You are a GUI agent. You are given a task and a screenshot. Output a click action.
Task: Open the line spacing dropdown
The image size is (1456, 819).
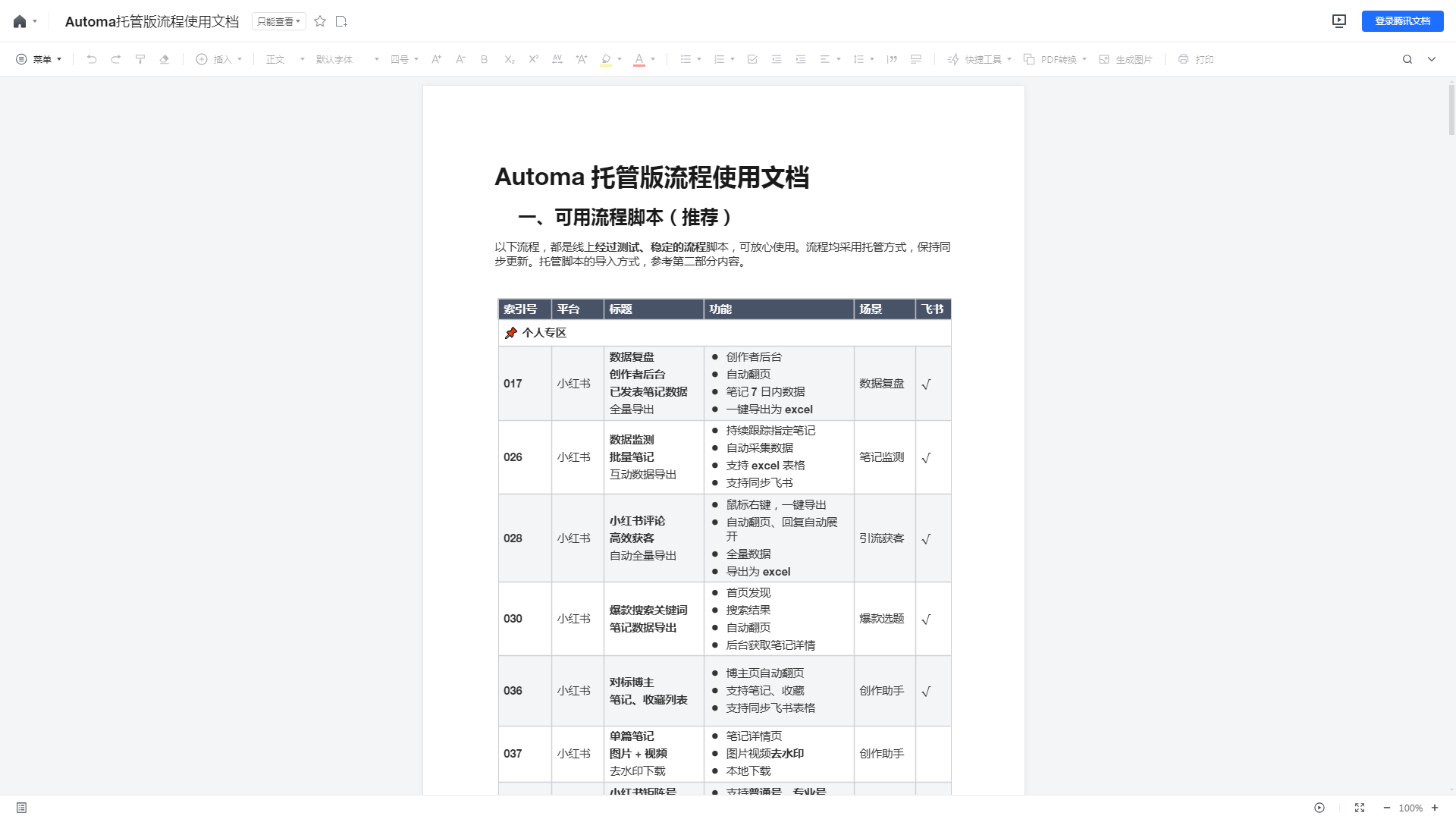864,59
